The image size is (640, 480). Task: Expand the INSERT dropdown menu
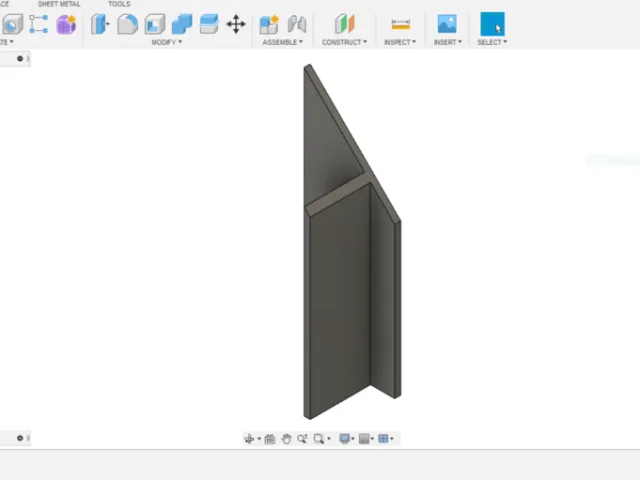pos(448,42)
